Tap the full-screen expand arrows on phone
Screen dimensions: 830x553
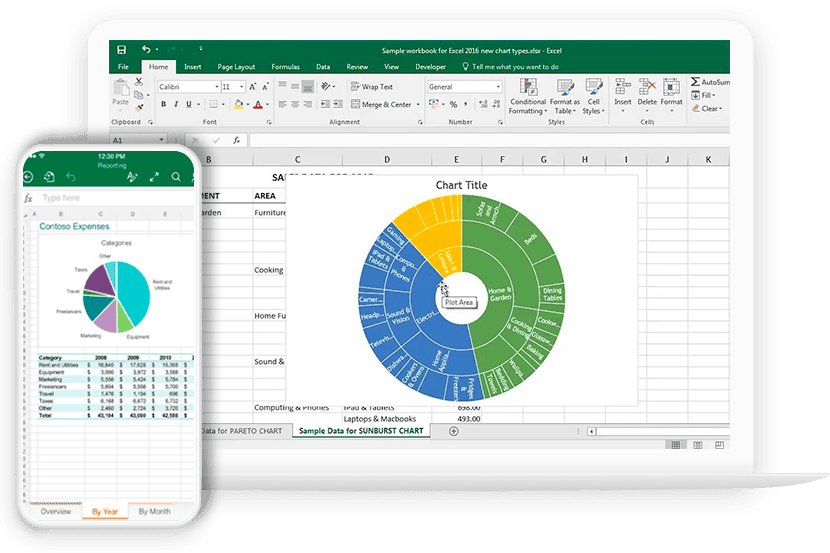154,177
